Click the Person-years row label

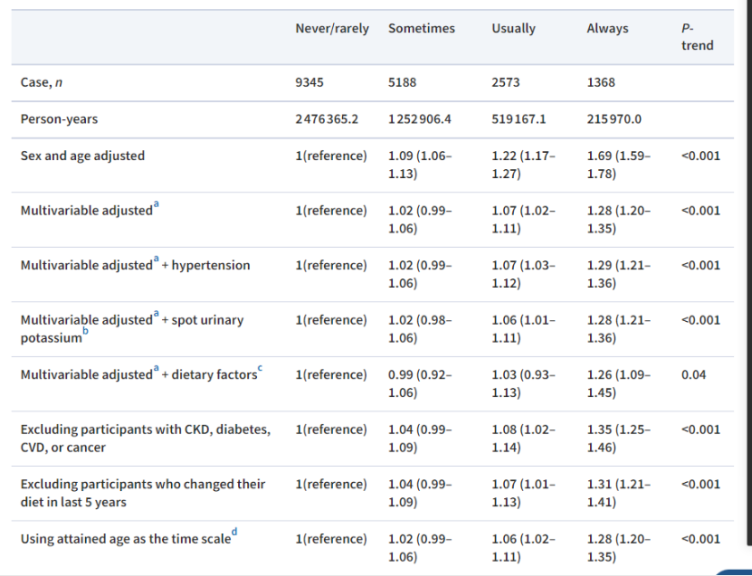click(56, 119)
